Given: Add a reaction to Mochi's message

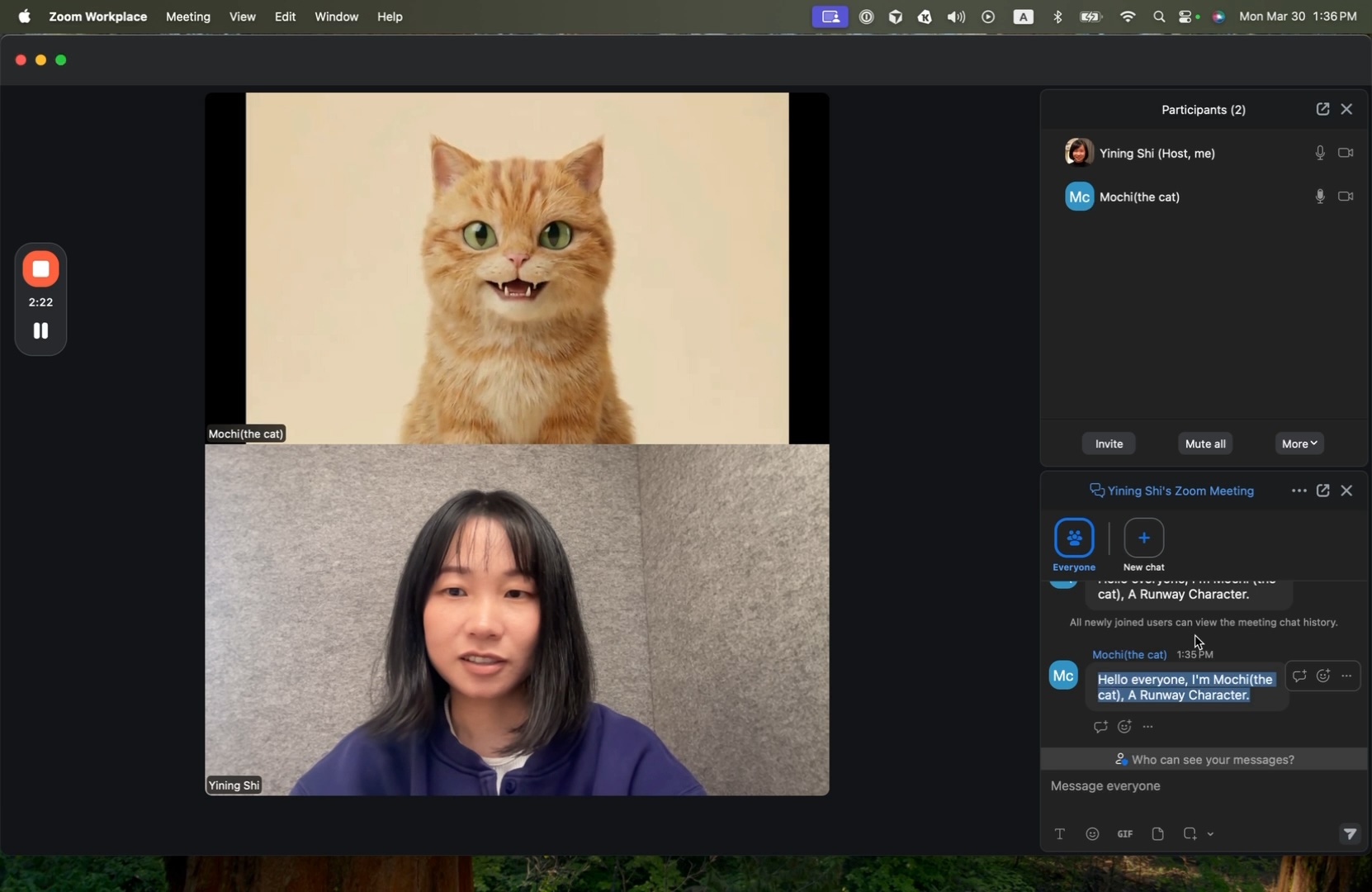Looking at the screenshot, I should click(x=1324, y=675).
